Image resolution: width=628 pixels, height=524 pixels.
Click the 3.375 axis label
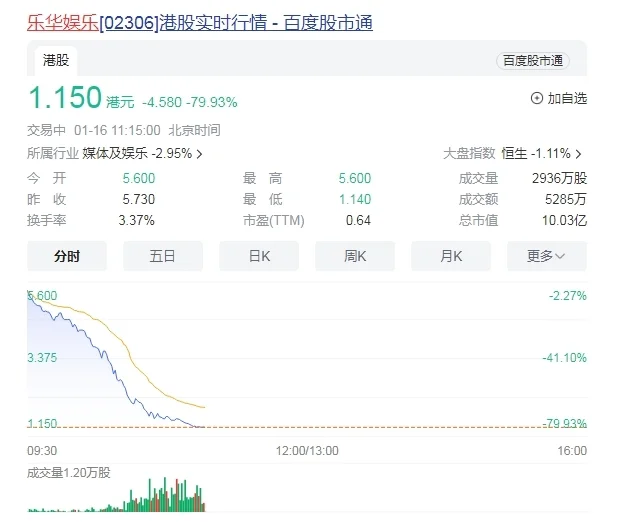coord(42,357)
